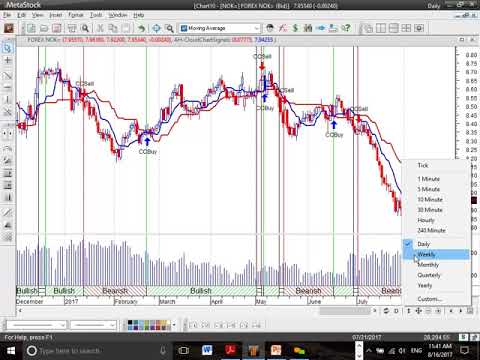Click the tile windows layout icon
480x360 pixels.
point(406,28)
